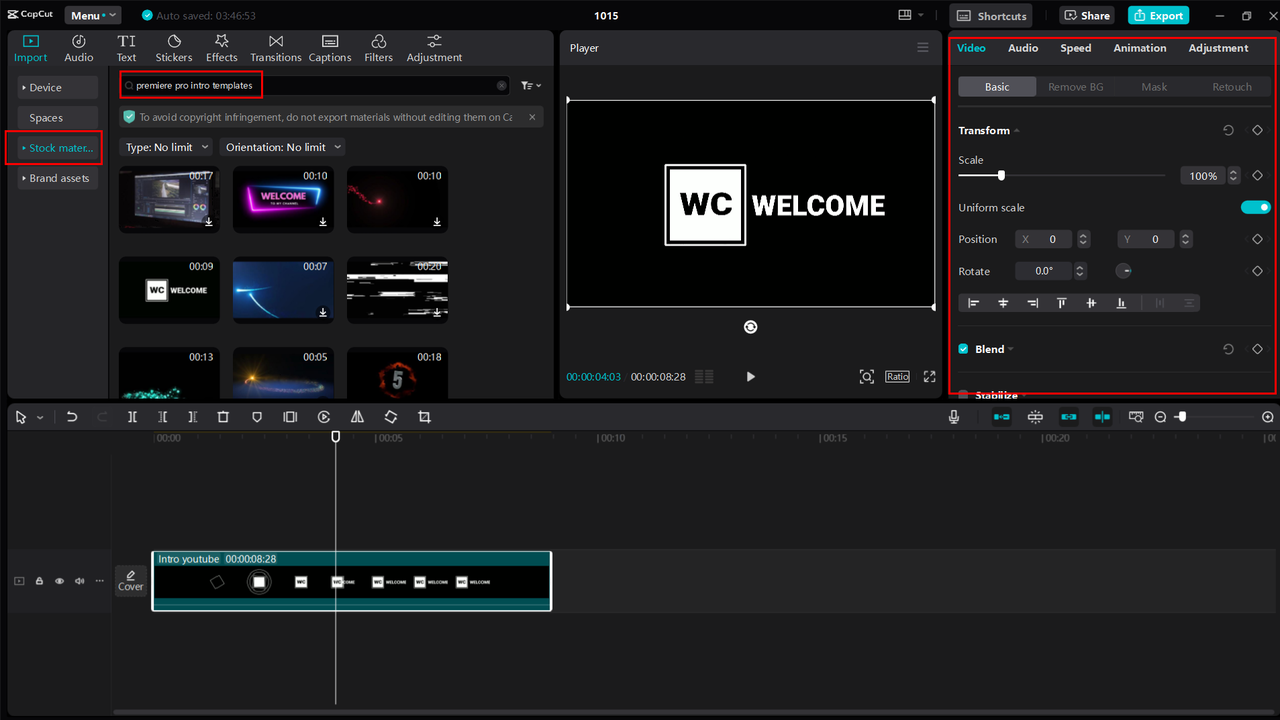This screenshot has width=1280, height=720.
Task: Open the Stickers panel
Action: pyautogui.click(x=174, y=48)
